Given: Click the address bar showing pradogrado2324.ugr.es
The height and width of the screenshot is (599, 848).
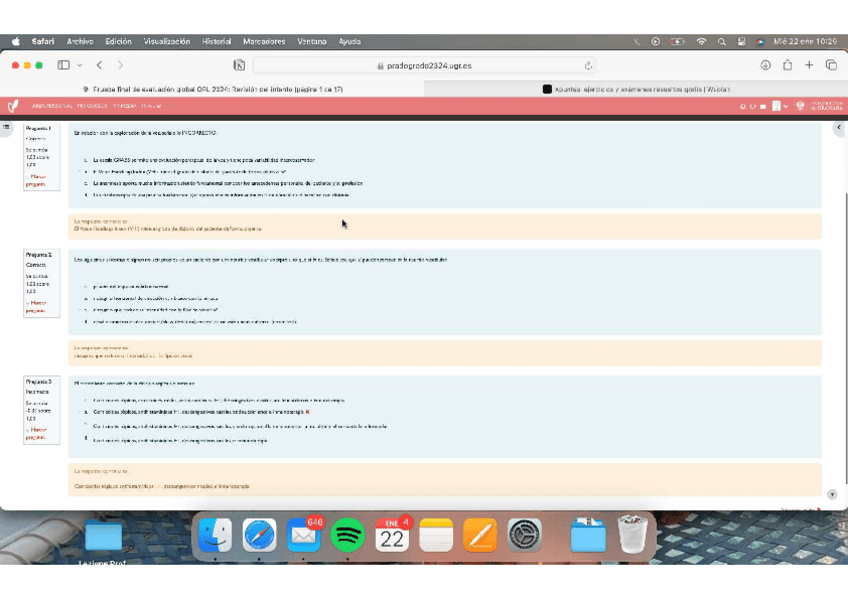Looking at the screenshot, I should point(425,65).
